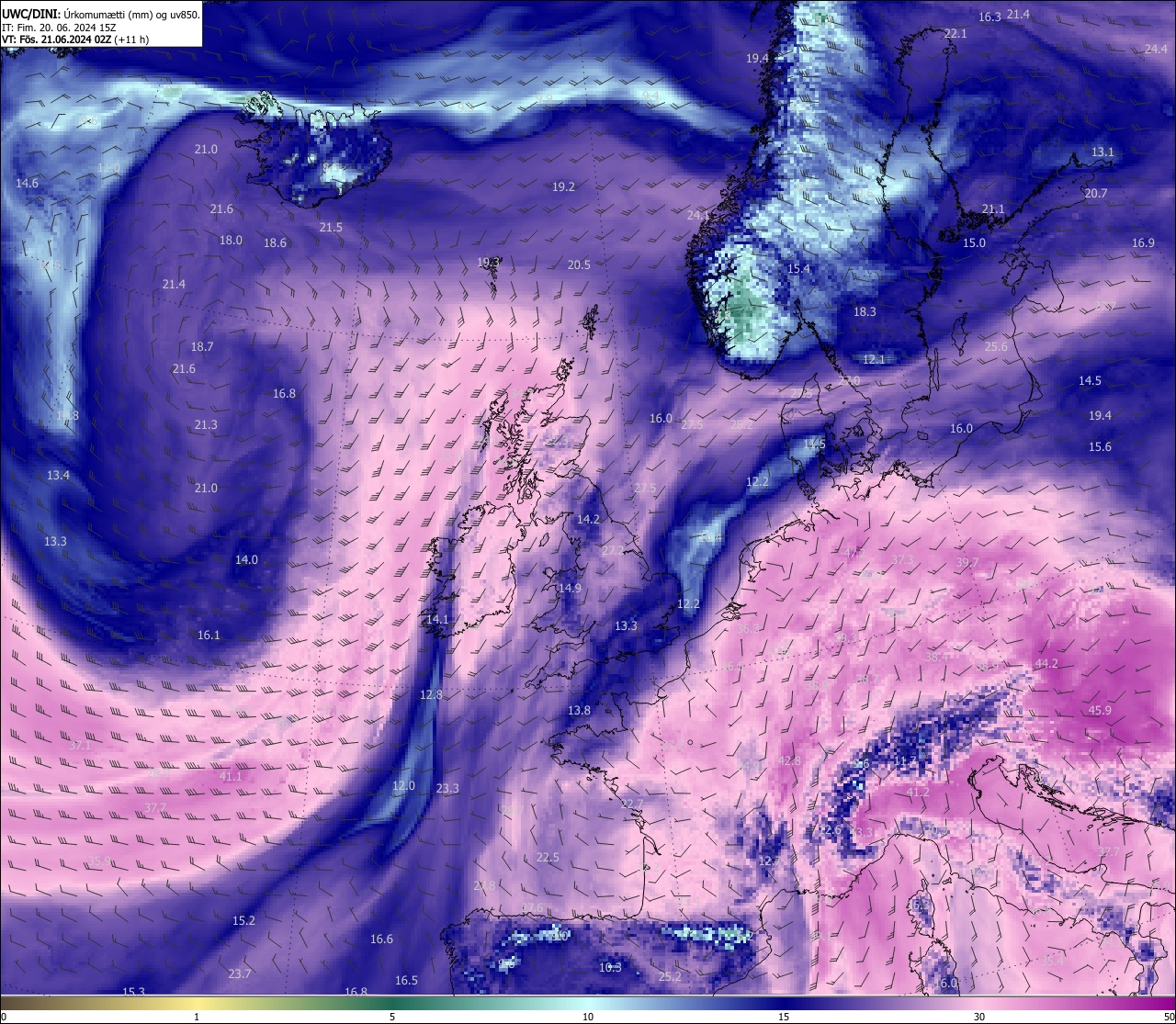
Task: Click the 14.2 value over Britain
Action: [588, 519]
